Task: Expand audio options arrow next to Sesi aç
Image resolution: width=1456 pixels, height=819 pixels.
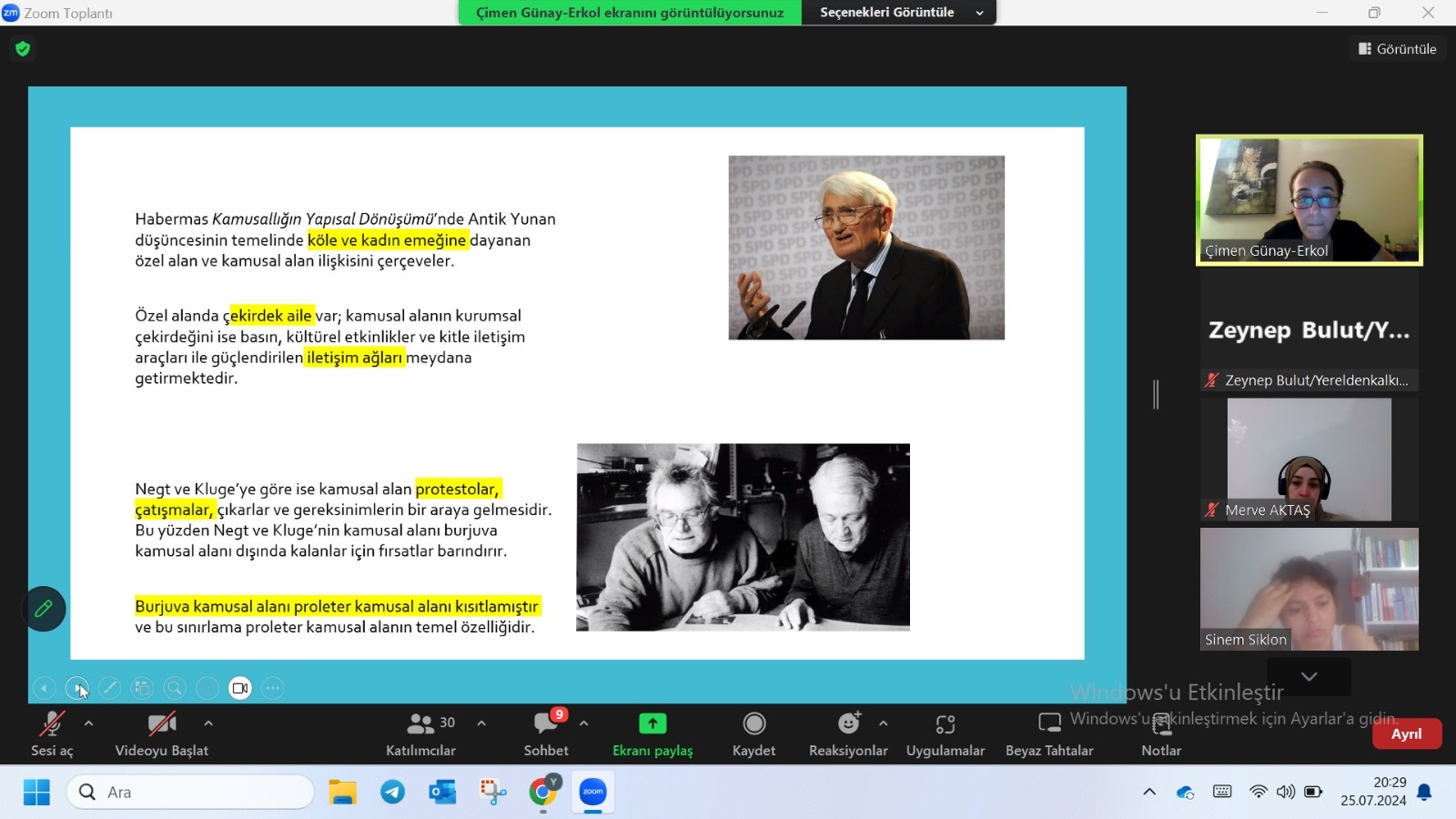Action: pos(88,723)
